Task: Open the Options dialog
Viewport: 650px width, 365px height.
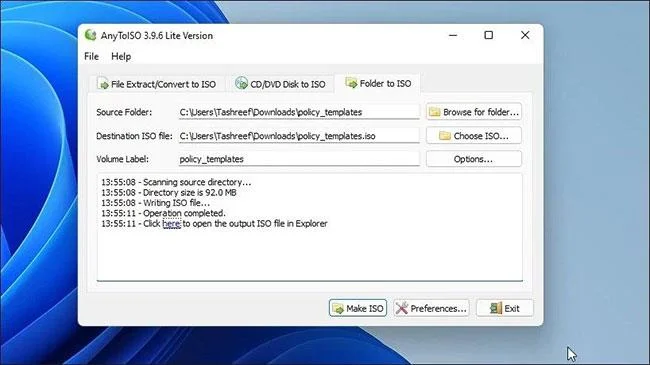Action: [474, 159]
